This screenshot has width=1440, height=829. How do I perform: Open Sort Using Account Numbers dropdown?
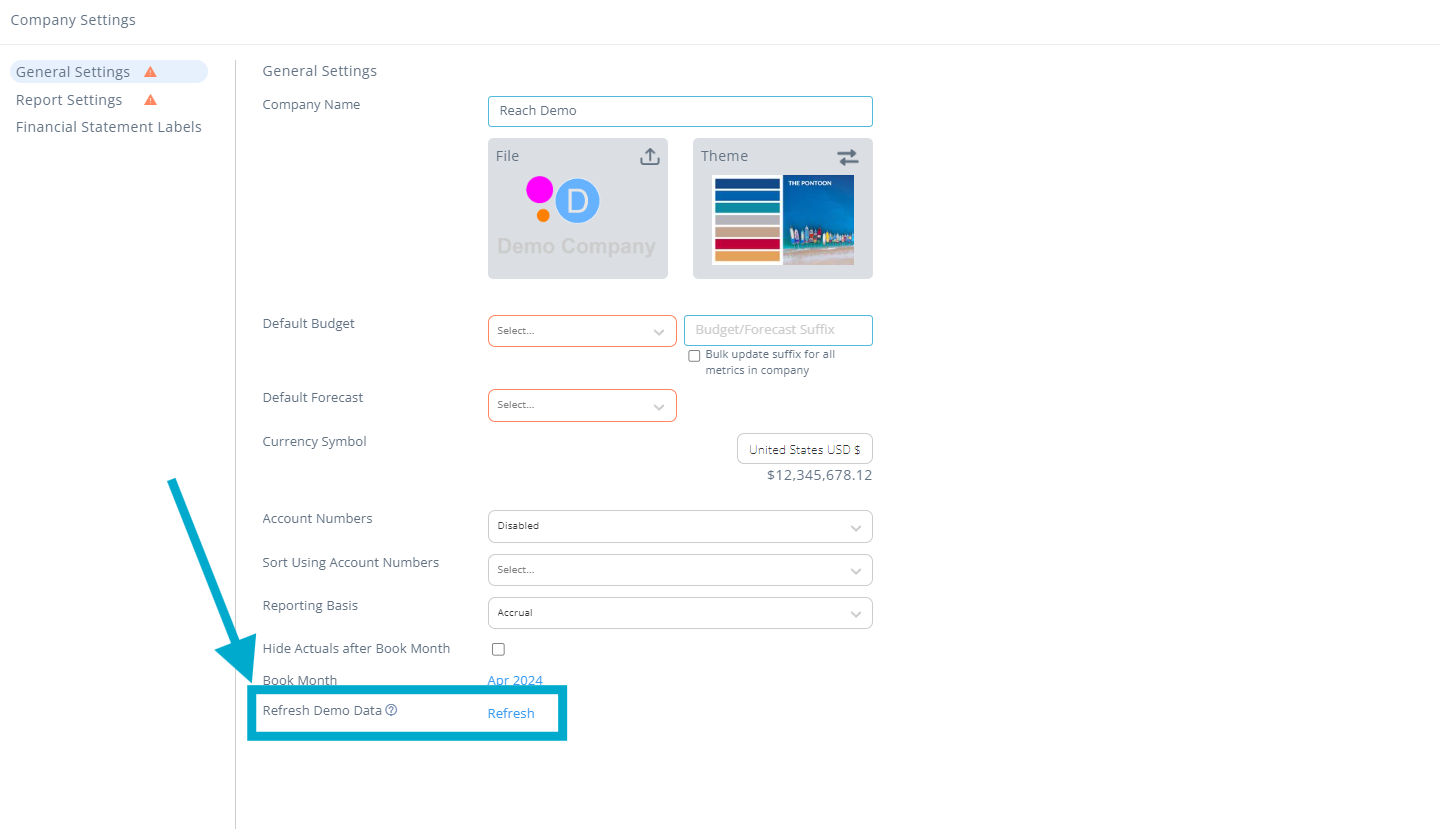pos(679,570)
